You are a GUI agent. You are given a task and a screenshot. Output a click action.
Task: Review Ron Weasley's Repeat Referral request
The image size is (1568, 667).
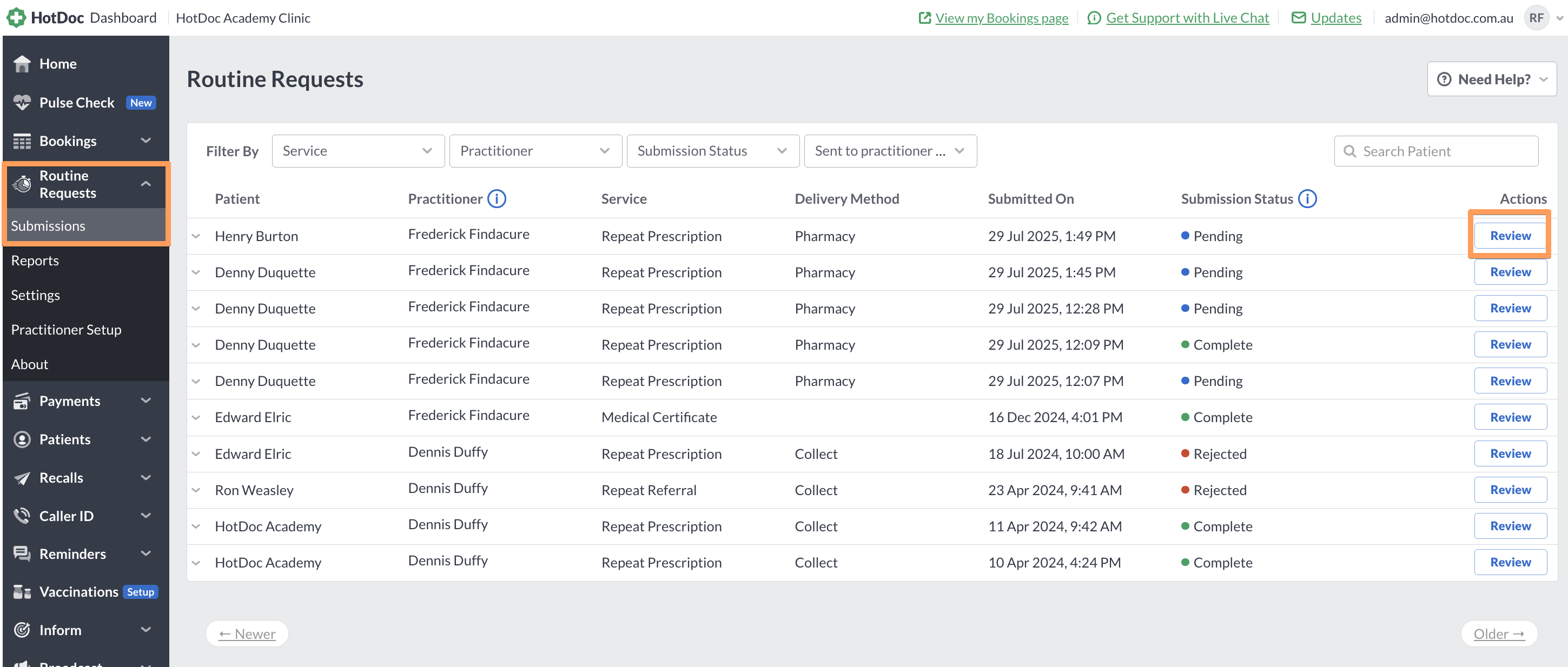1510,490
